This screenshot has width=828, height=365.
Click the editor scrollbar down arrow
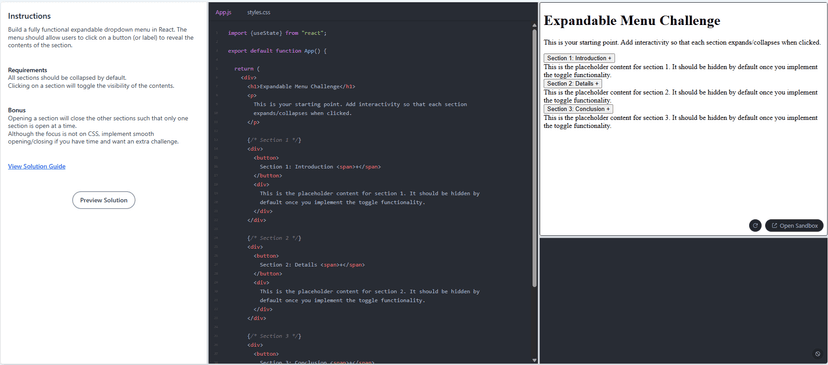[534, 360]
